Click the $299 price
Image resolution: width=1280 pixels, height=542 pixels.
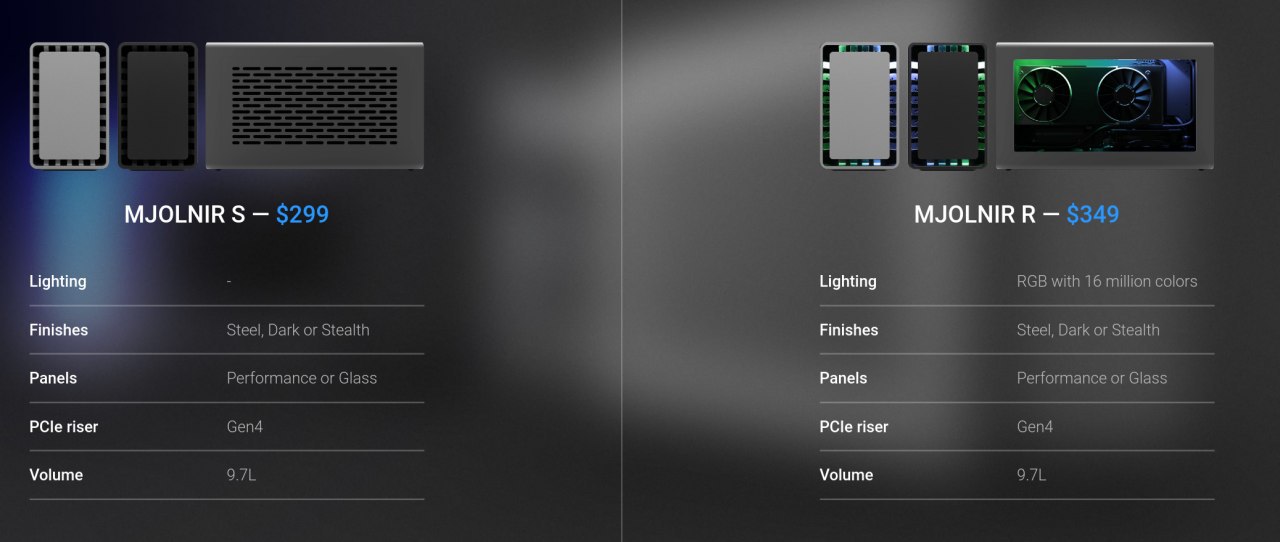tap(302, 214)
